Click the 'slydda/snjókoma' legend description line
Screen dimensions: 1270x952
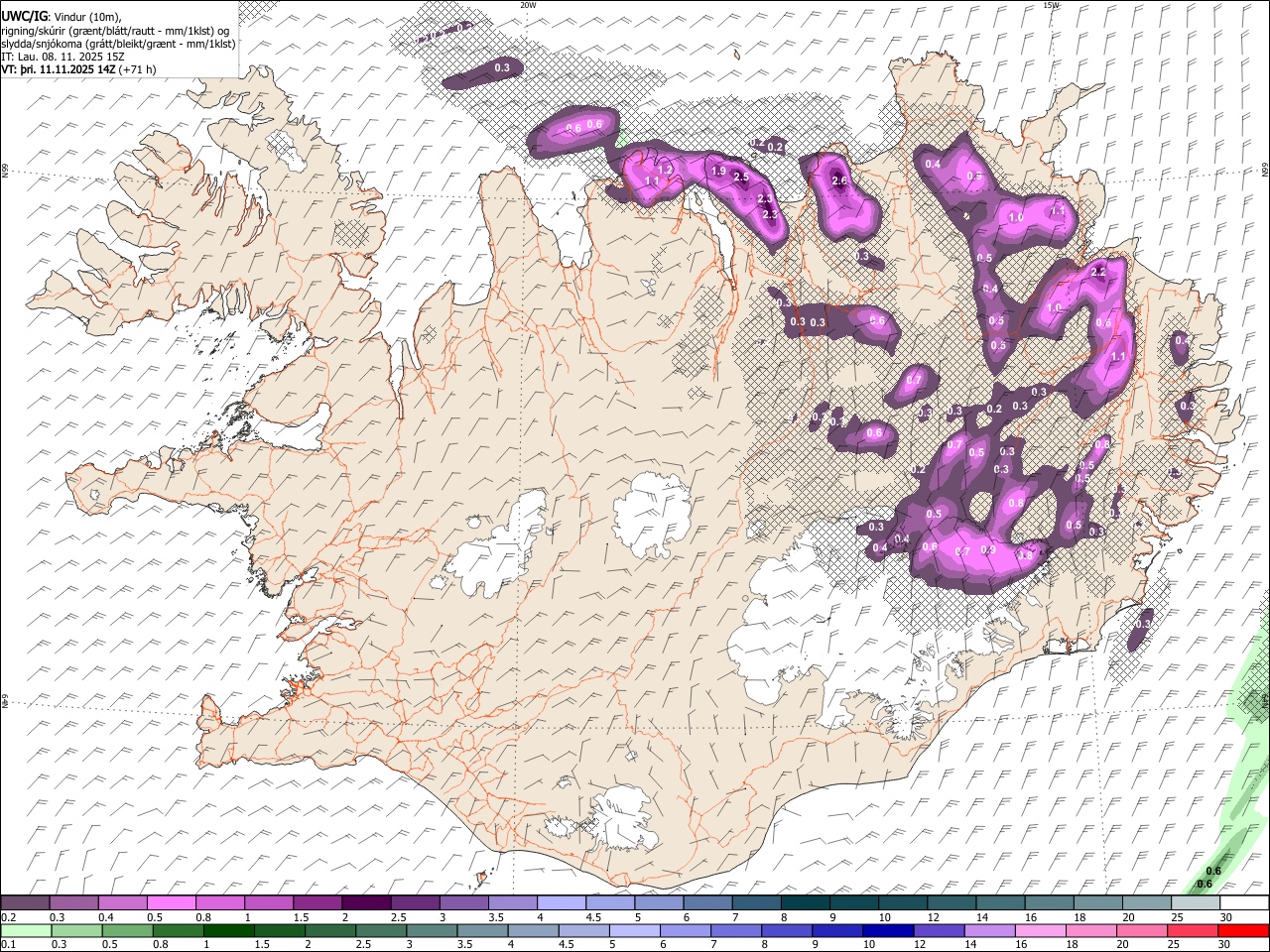119,43
